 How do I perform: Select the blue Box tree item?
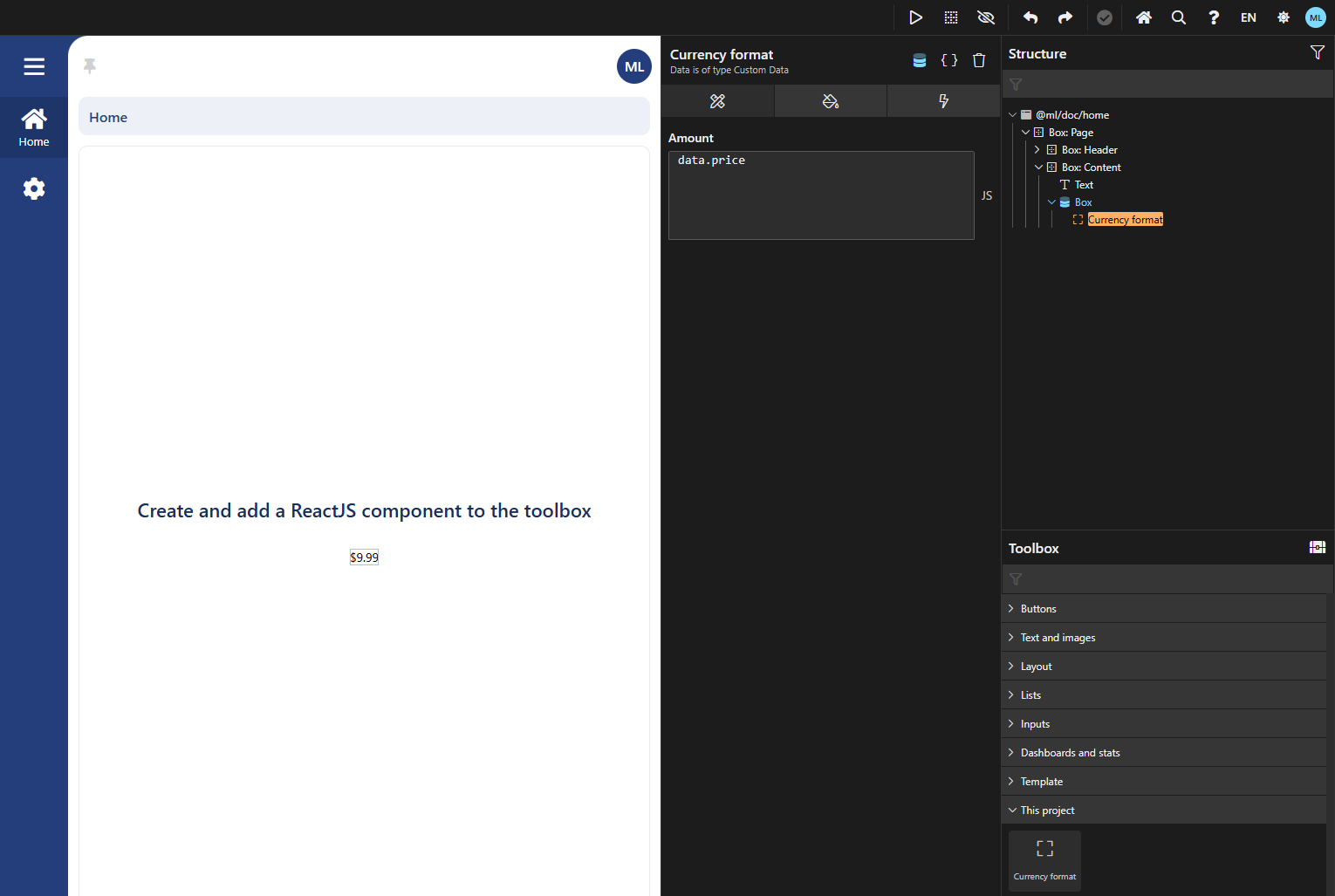1083,202
